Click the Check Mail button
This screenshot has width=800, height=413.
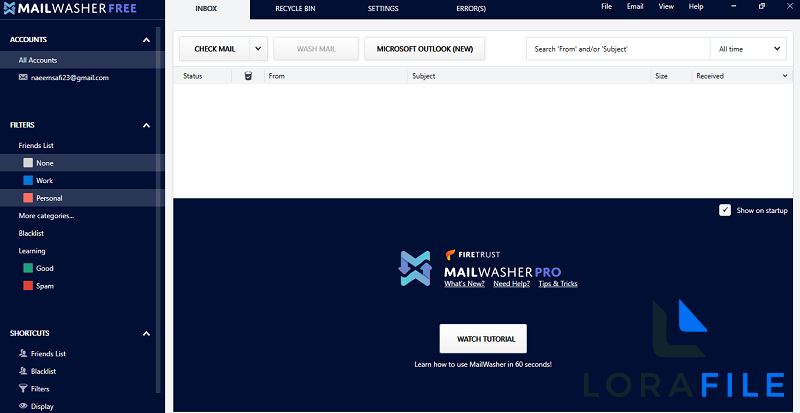tap(214, 49)
